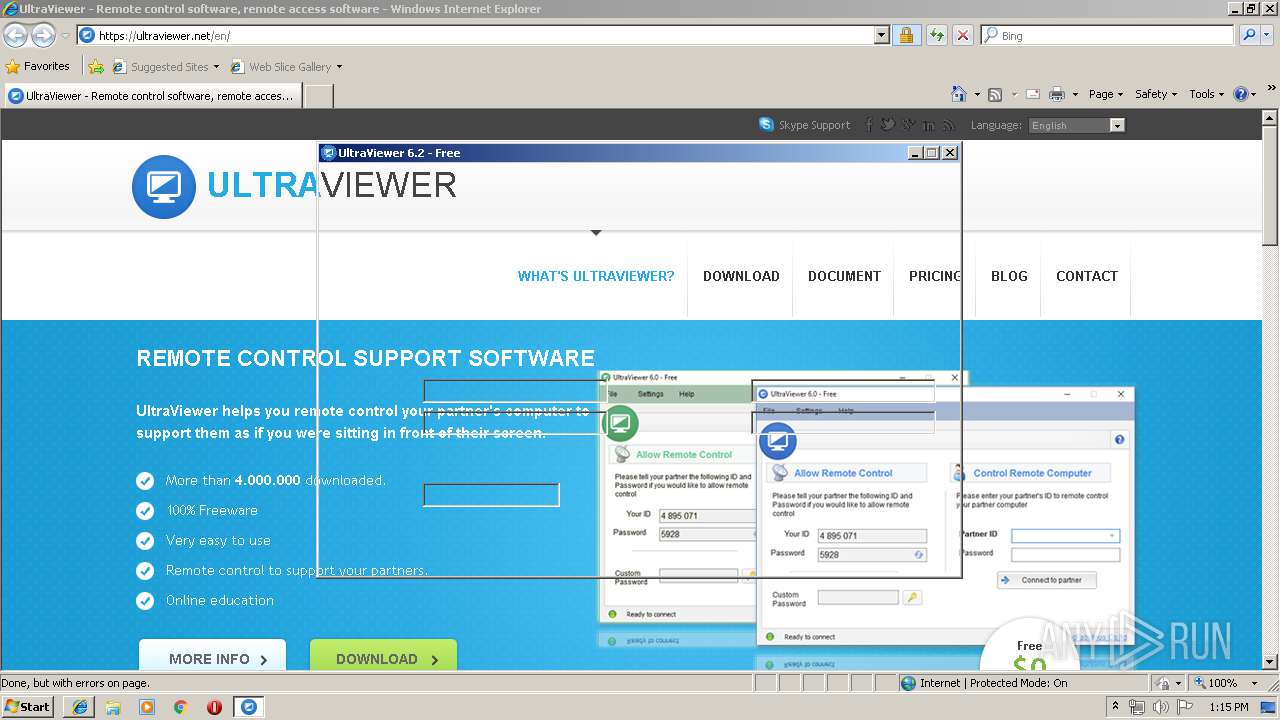Open the Tools menu dropdown

tap(1207, 94)
